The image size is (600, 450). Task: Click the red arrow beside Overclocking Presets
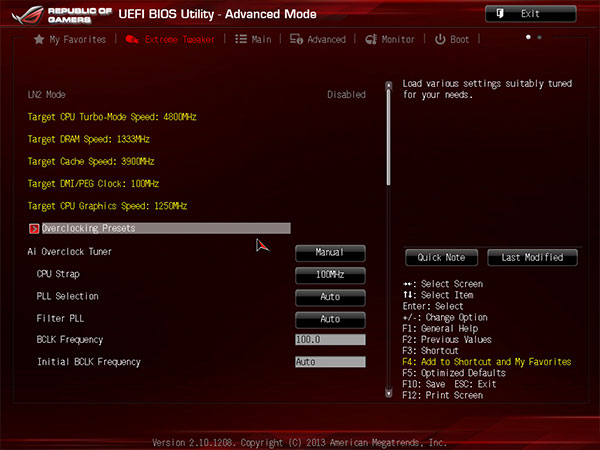34,228
